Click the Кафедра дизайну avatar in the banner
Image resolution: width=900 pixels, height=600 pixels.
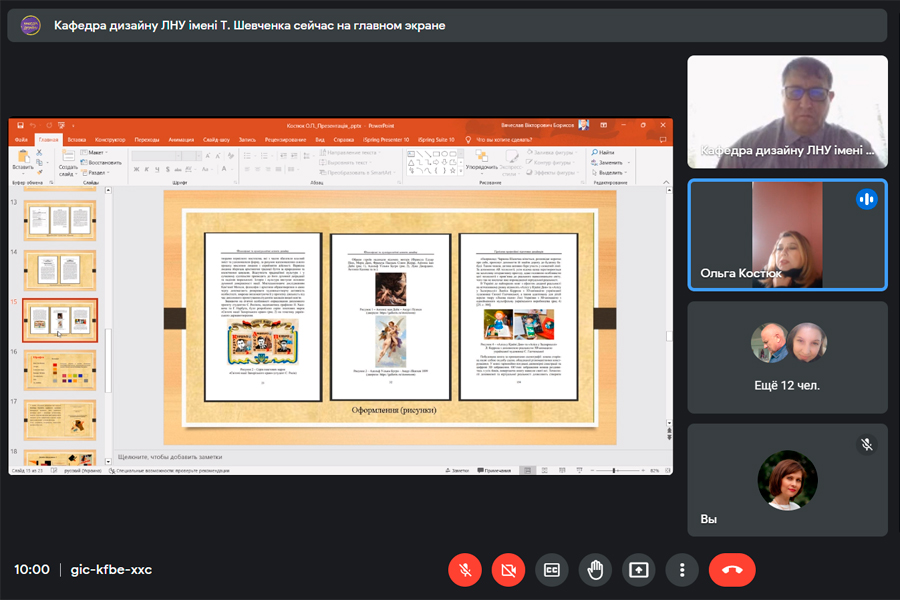27,25
